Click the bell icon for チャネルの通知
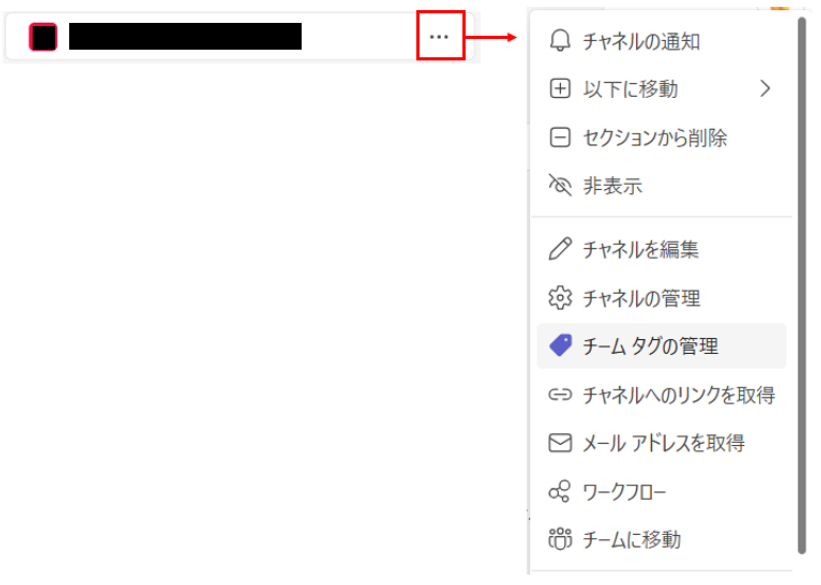821x585 pixels. click(x=560, y=40)
